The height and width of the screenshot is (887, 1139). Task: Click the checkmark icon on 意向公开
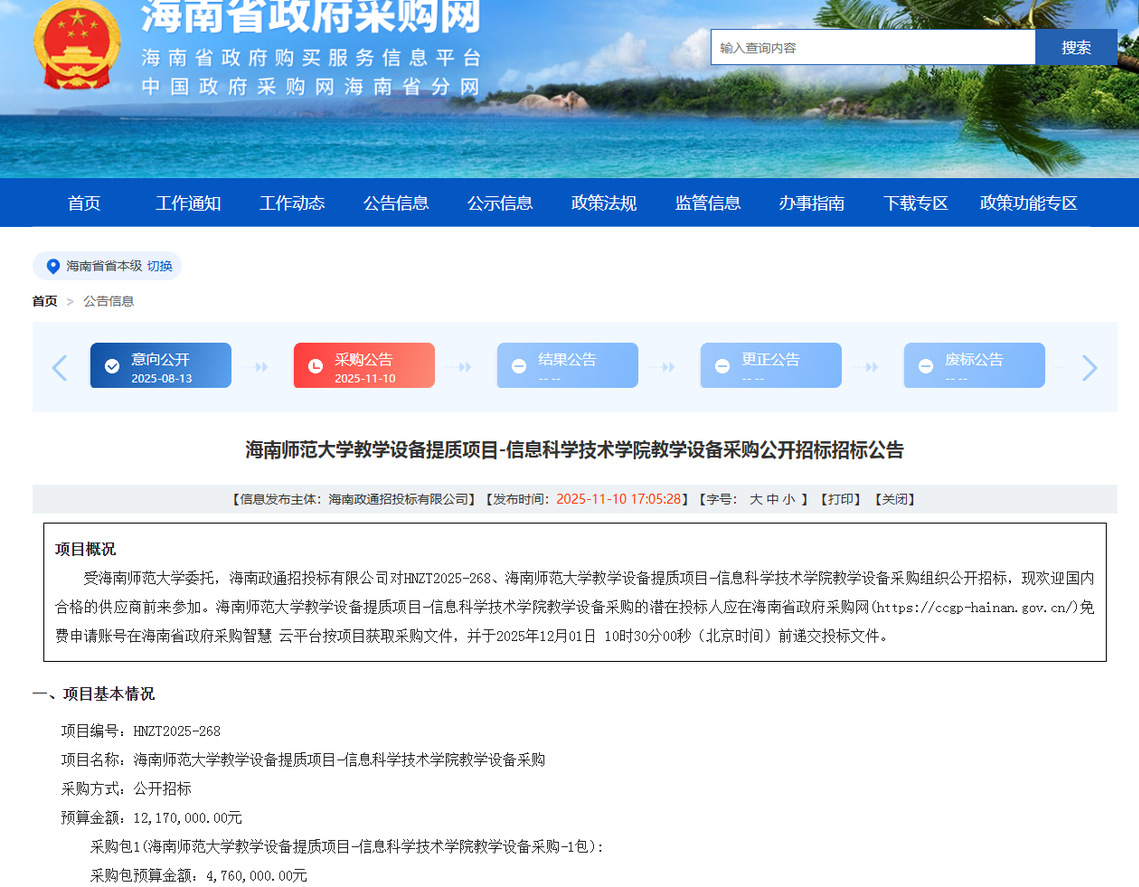pos(112,366)
